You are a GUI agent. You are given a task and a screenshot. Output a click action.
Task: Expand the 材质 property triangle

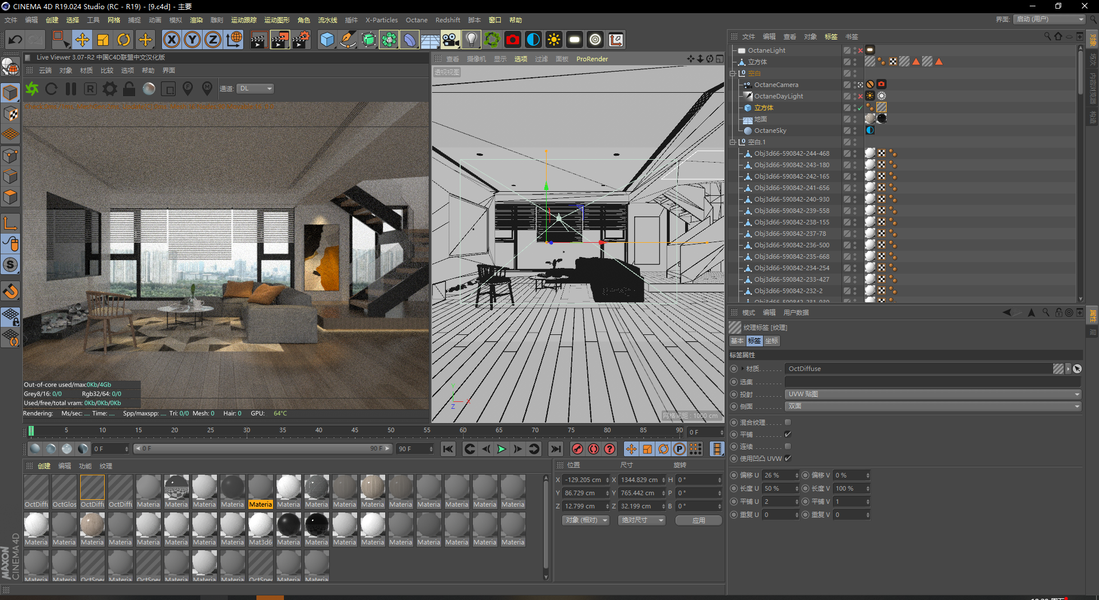coord(742,369)
